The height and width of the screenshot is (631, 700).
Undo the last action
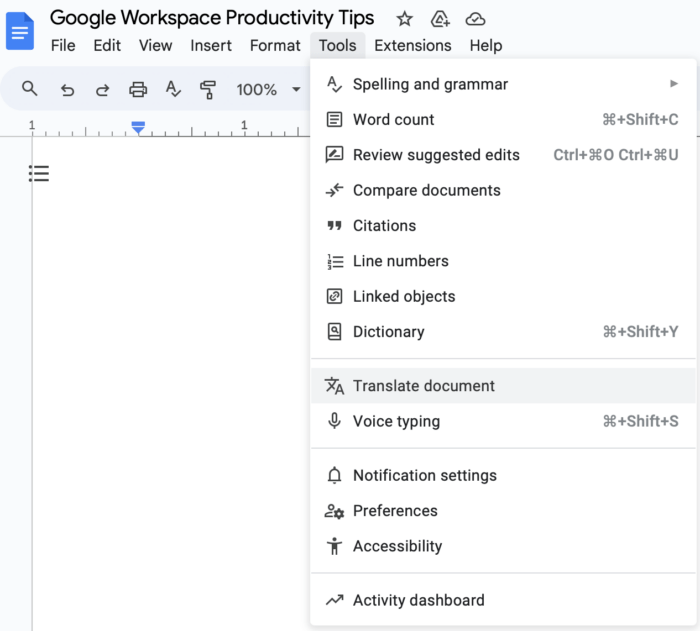pos(67,89)
